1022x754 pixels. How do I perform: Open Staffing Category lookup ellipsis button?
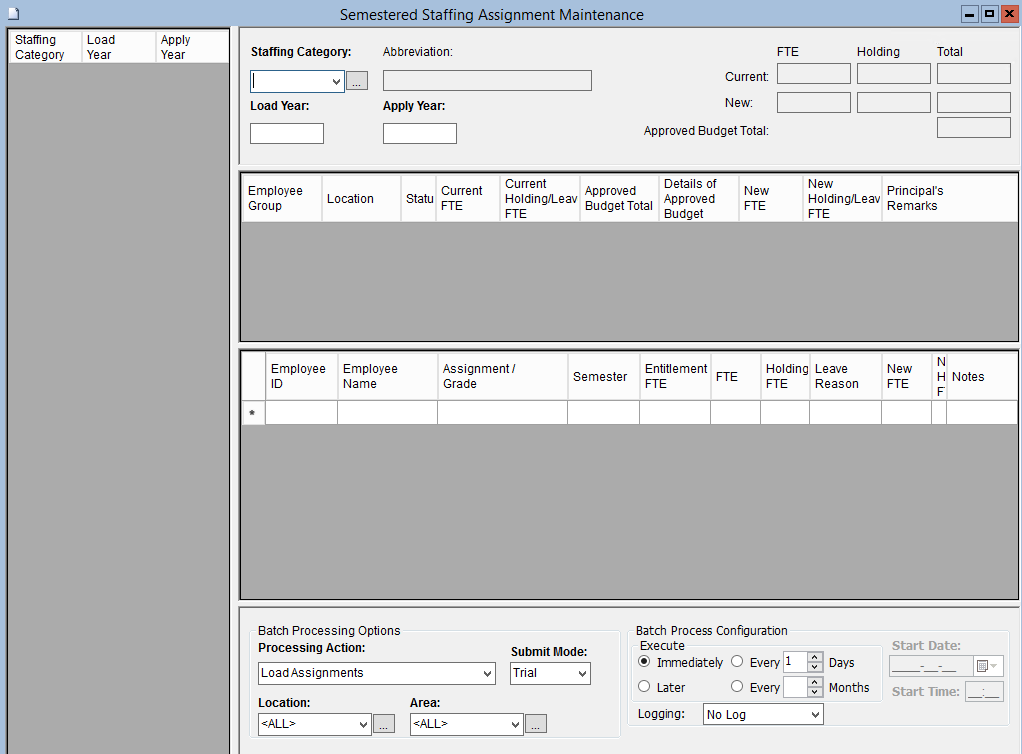[x=357, y=81]
